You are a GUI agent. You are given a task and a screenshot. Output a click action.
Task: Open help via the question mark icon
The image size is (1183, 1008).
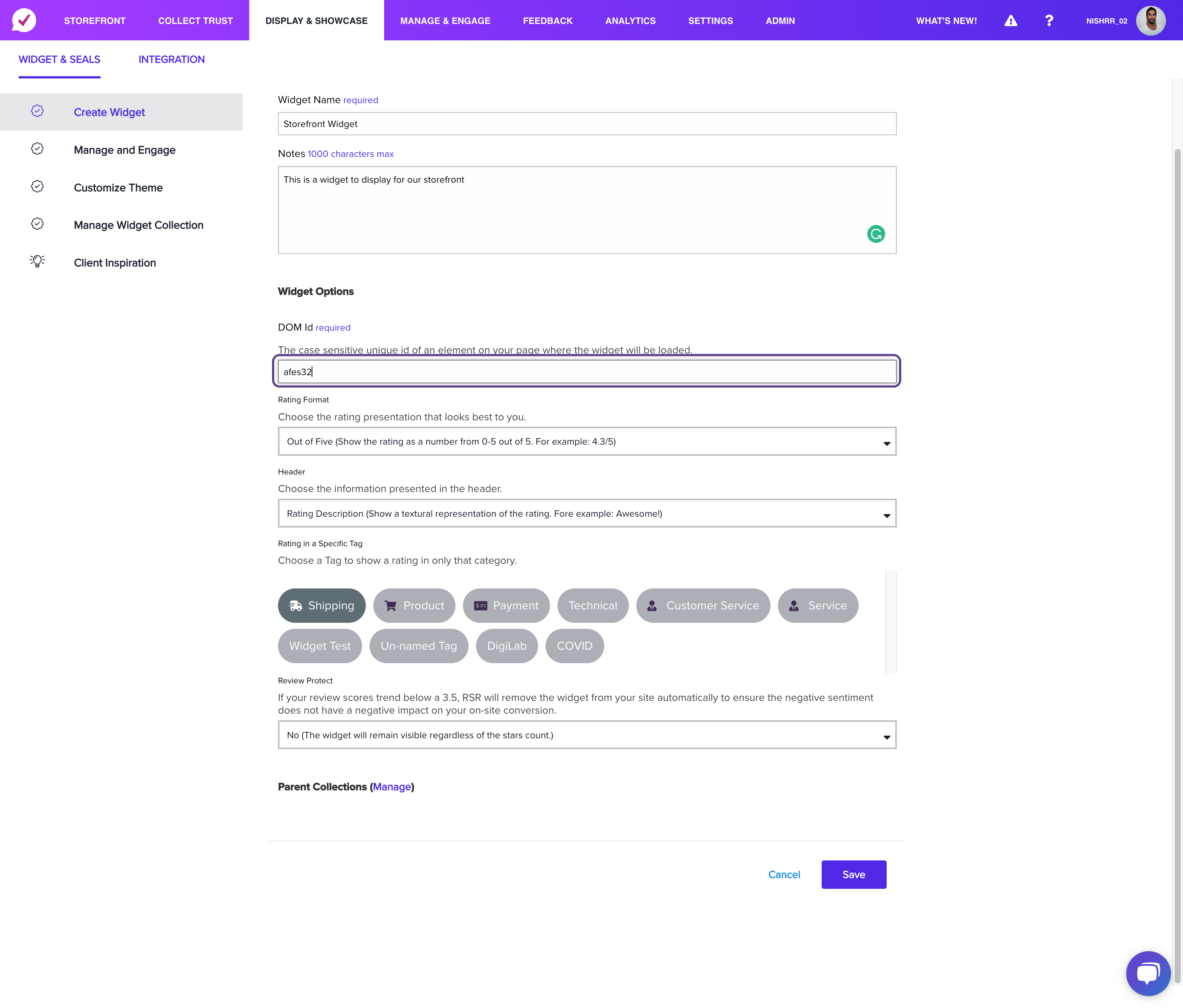click(x=1049, y=21)
